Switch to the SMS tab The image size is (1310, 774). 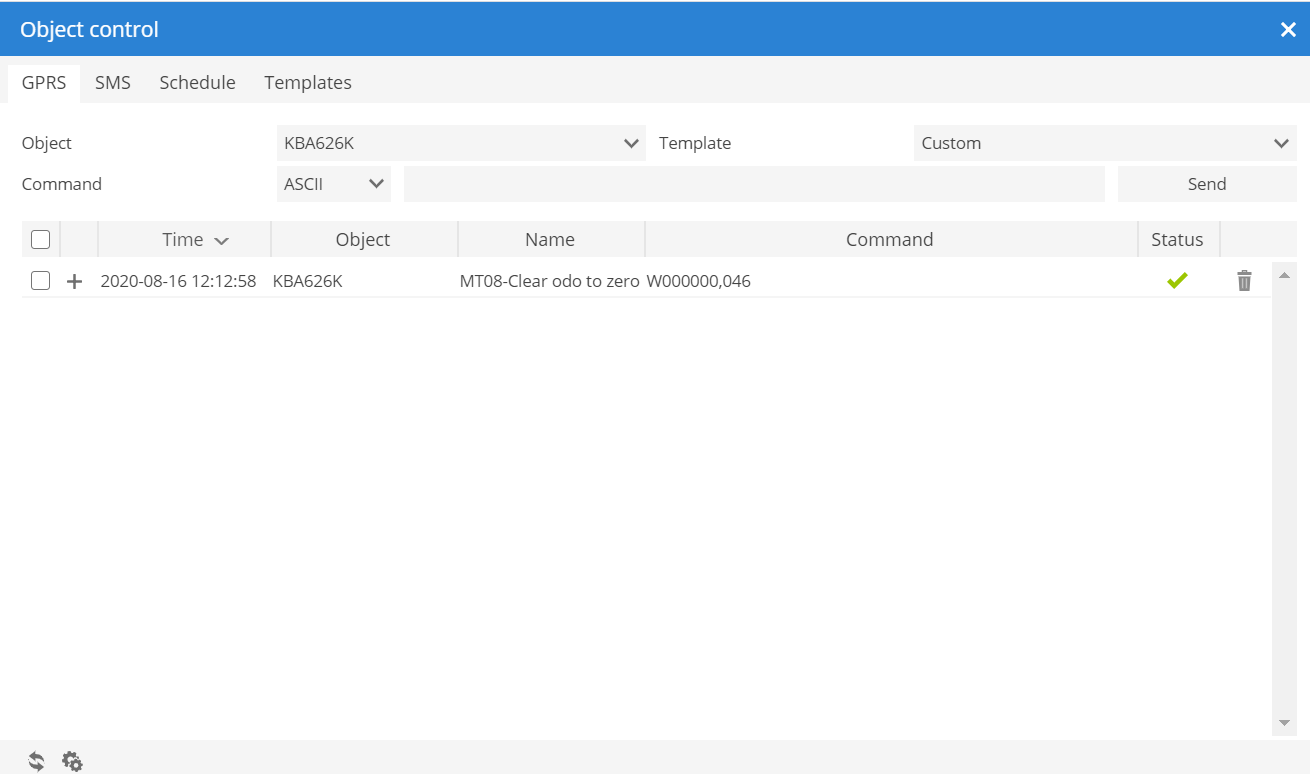tap(113, 83)
